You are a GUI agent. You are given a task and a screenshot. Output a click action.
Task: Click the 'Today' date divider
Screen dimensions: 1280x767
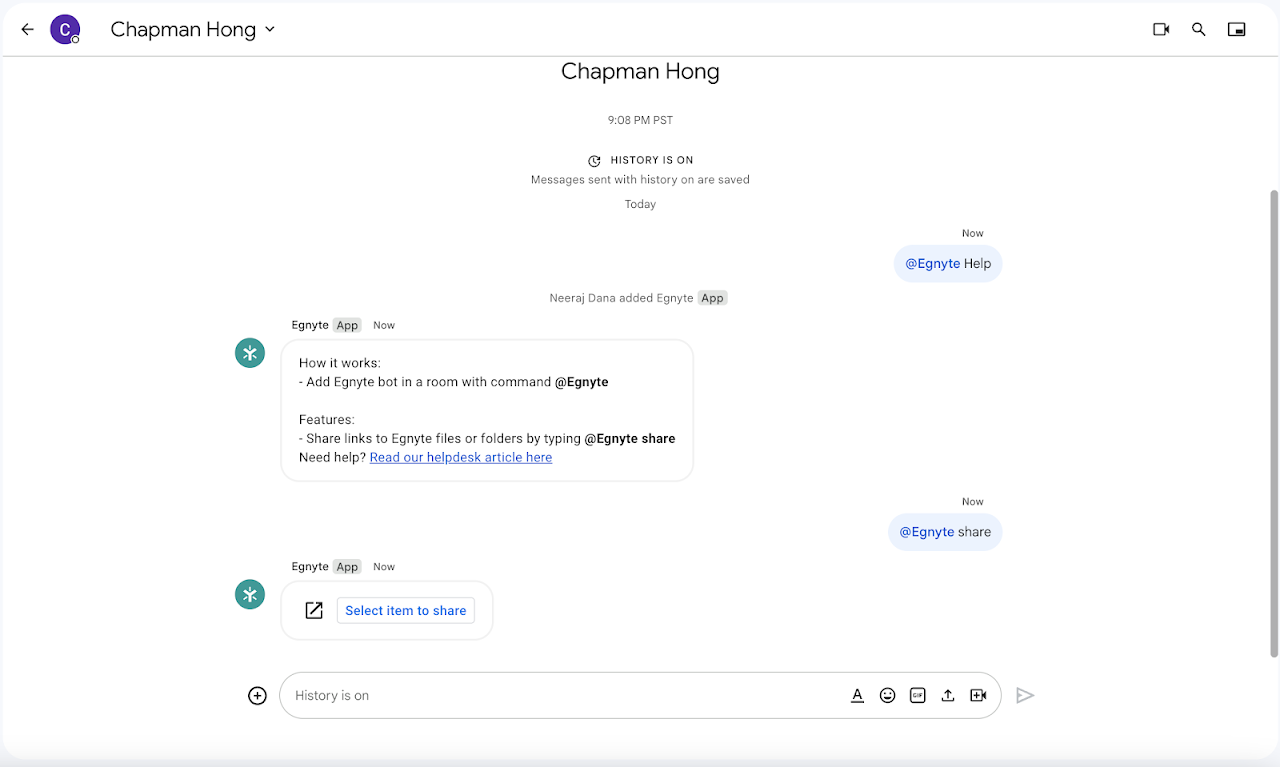click(x=640, y=204)
